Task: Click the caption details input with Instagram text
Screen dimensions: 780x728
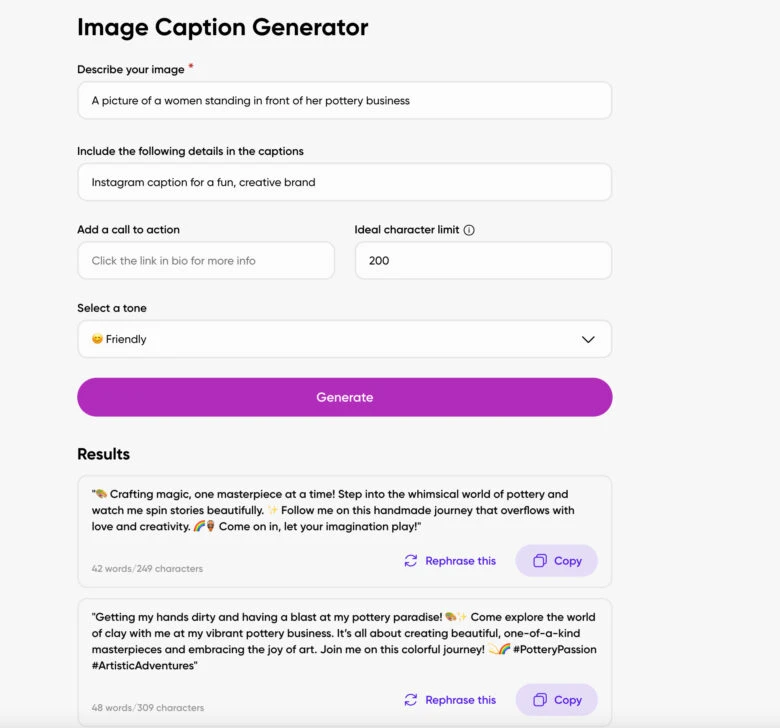Action: pos(344,183)
